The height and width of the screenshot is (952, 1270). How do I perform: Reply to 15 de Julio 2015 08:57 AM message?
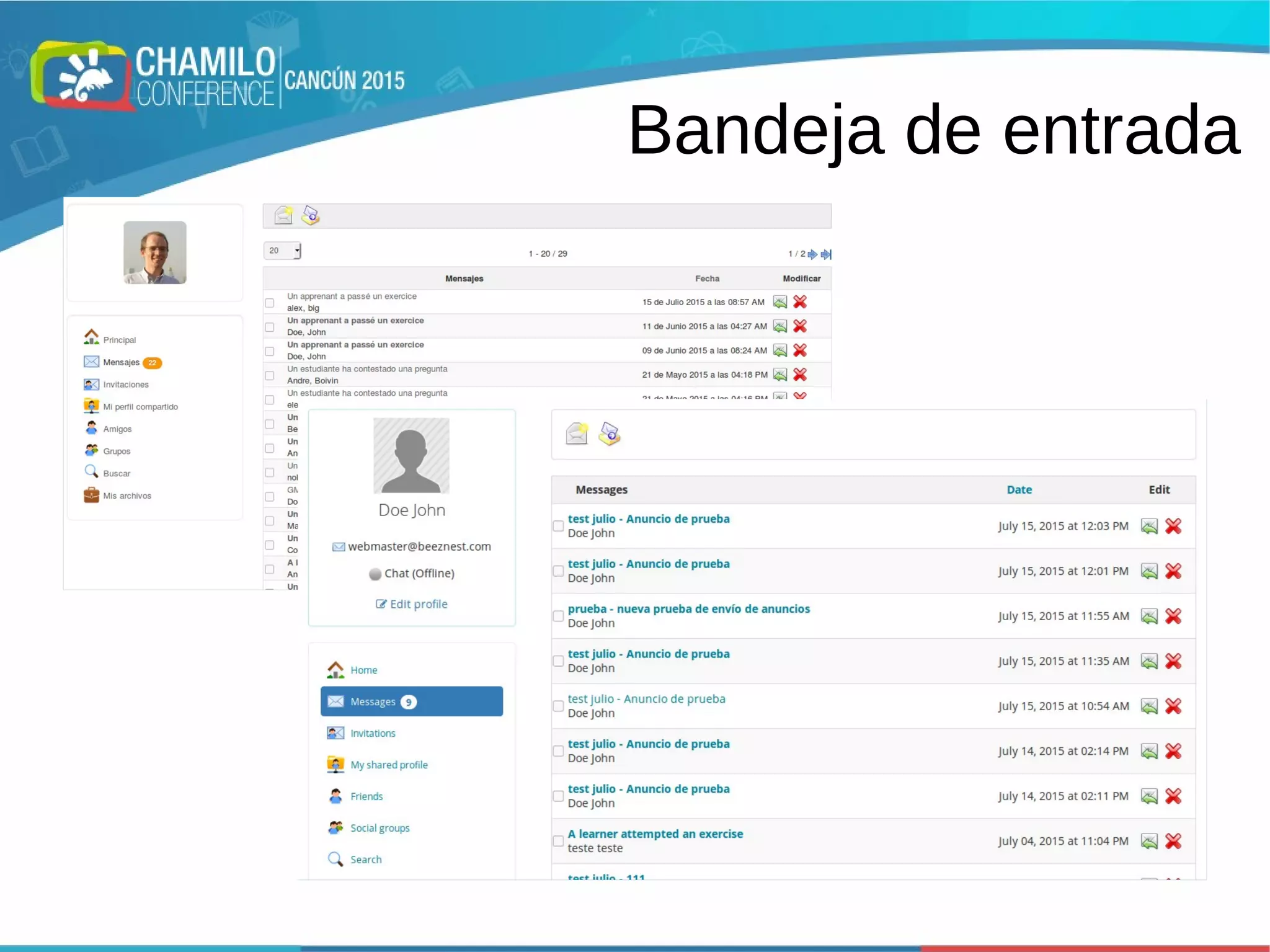click(780, 302)
